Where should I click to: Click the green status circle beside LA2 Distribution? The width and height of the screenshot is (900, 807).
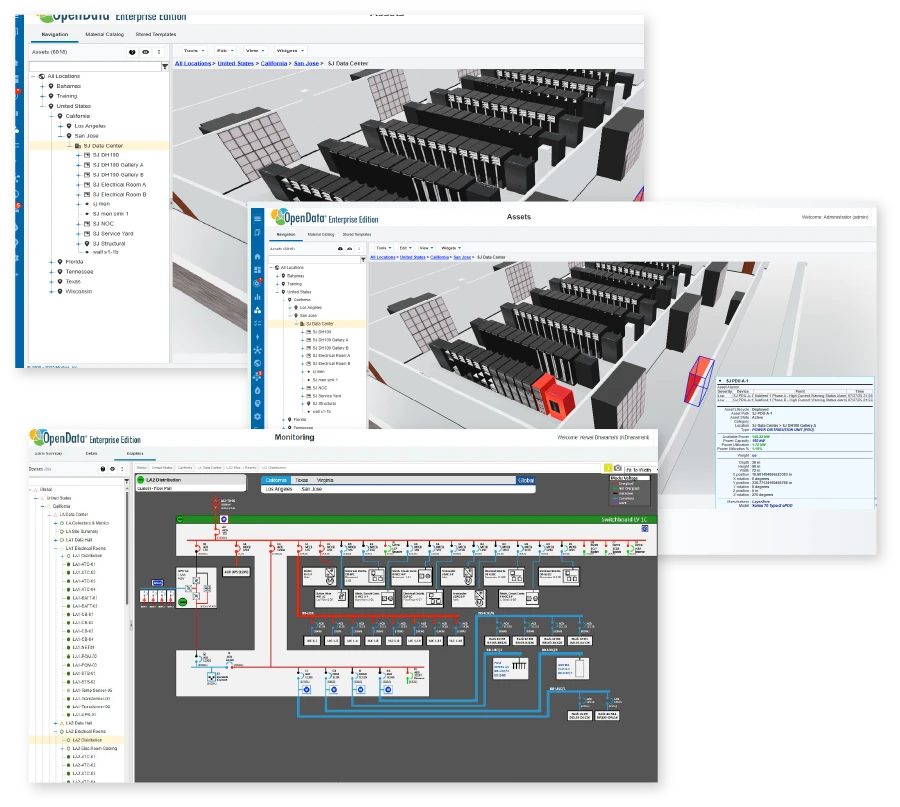[x=140, y=478]
